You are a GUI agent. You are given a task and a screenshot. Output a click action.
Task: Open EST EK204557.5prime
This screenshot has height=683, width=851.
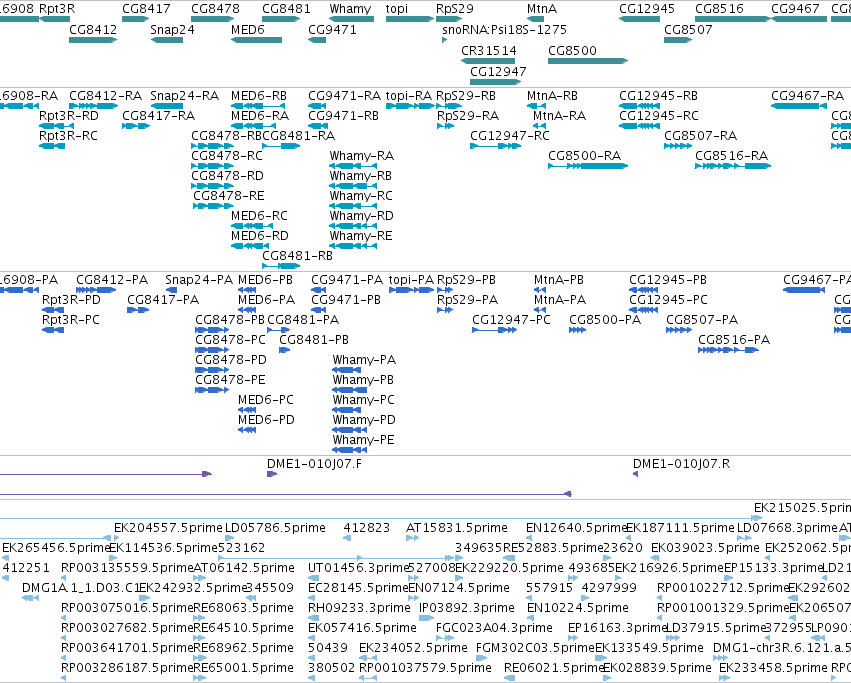(168, 528)
